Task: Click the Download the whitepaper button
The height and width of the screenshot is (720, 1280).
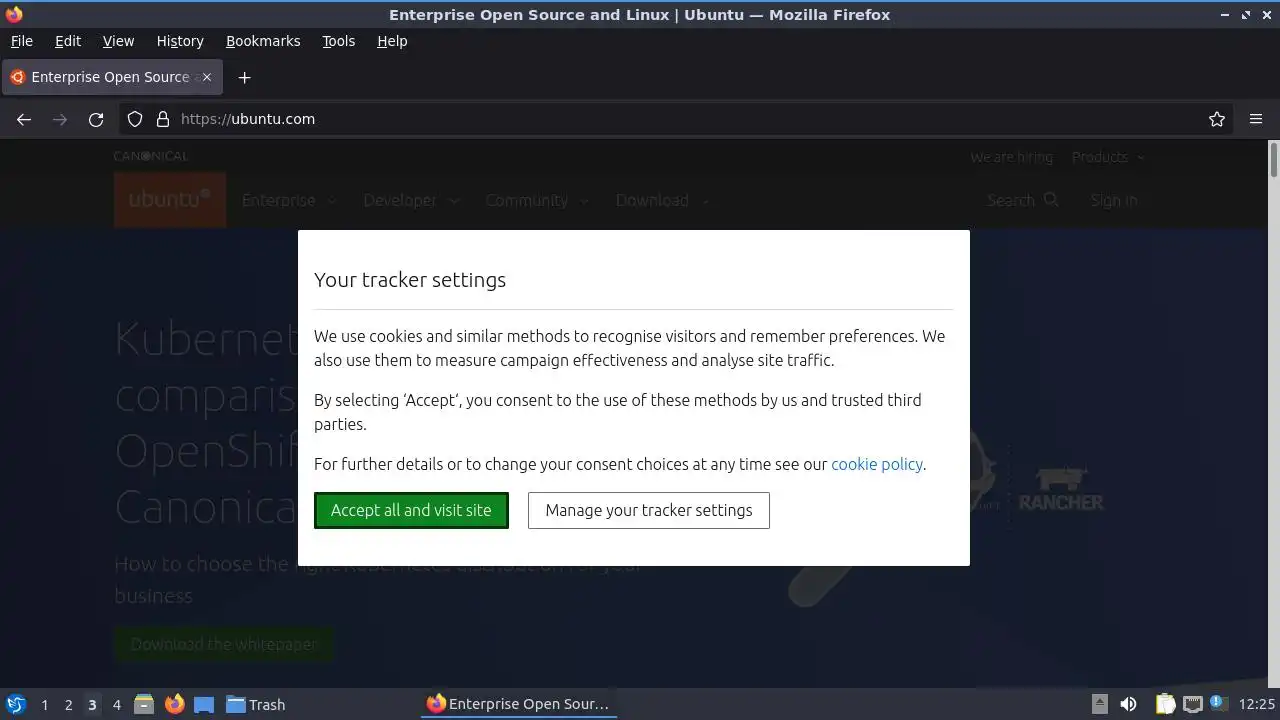Action: tap(224, 644)
